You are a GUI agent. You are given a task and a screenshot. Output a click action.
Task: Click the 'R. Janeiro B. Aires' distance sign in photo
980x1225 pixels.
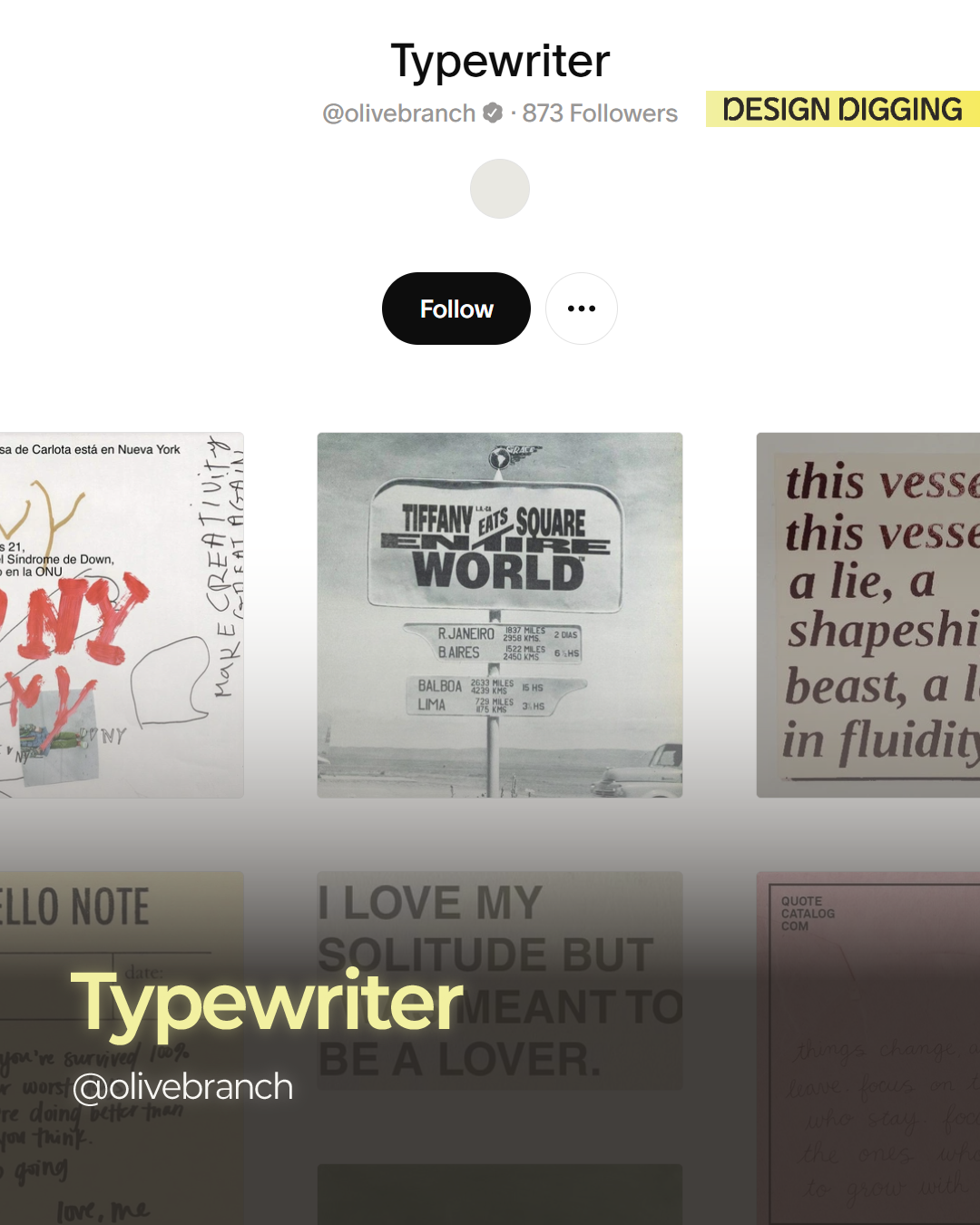click(494, 642)
